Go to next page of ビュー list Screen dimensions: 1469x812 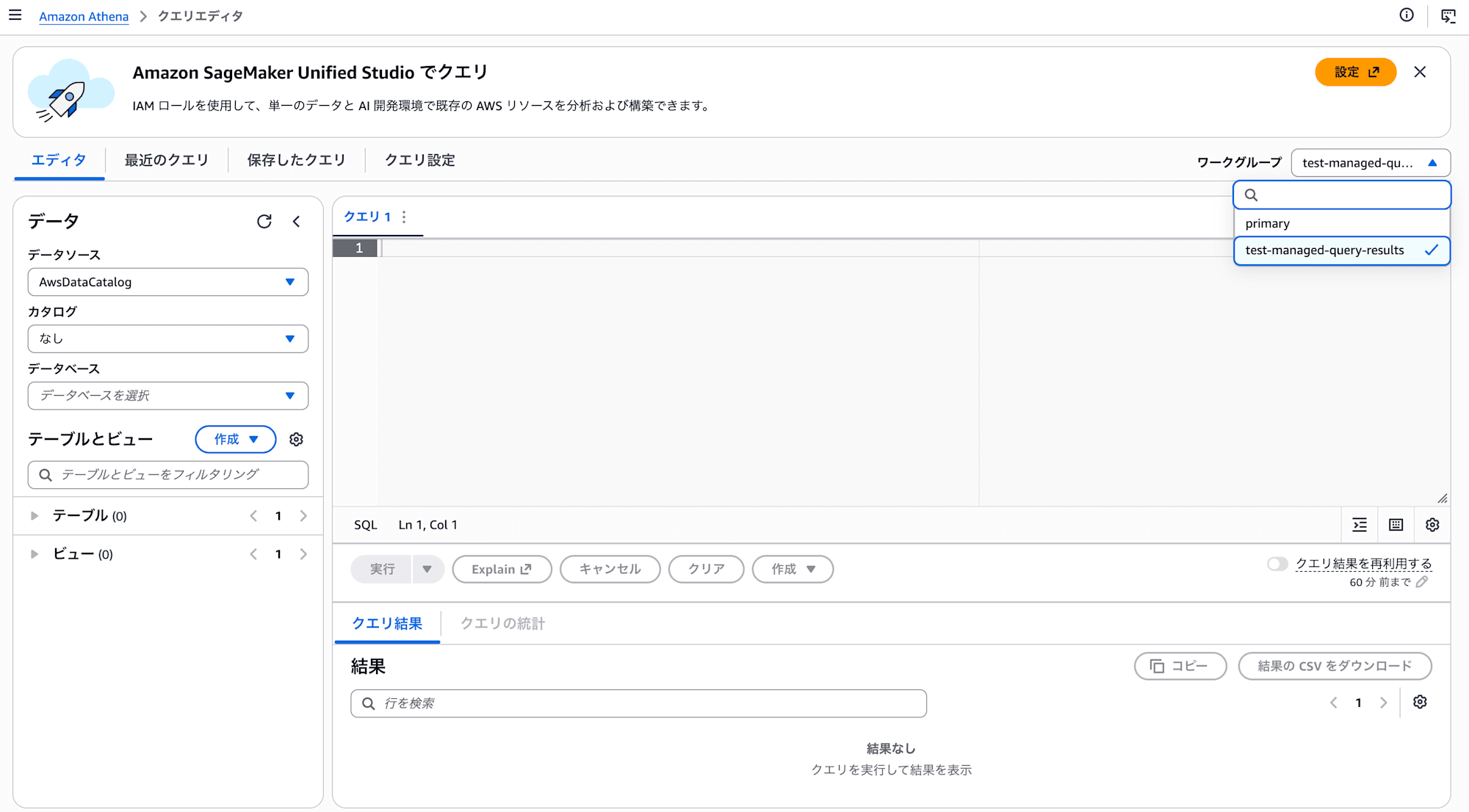303,554
